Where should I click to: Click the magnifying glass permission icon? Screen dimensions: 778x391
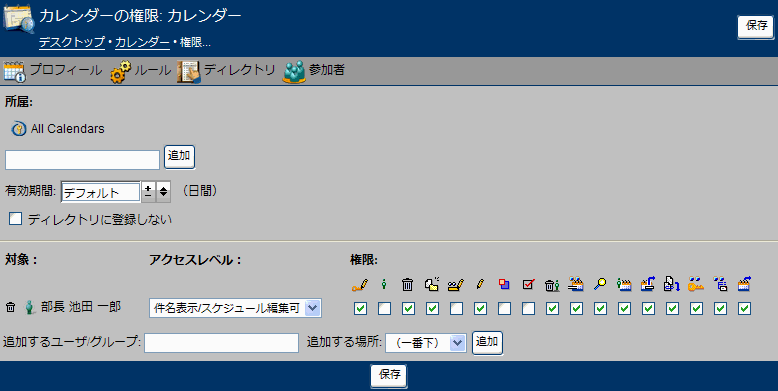[600, 284]
